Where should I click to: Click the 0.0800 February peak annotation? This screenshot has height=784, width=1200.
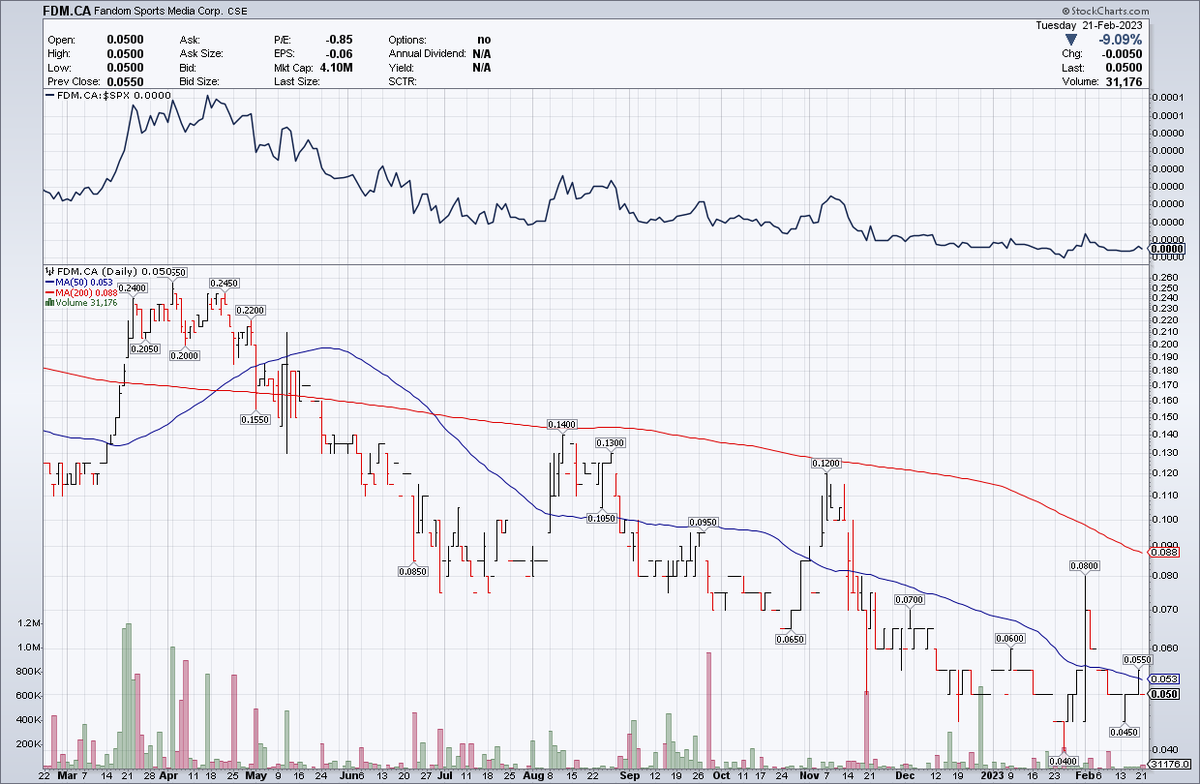point(1085,566)
